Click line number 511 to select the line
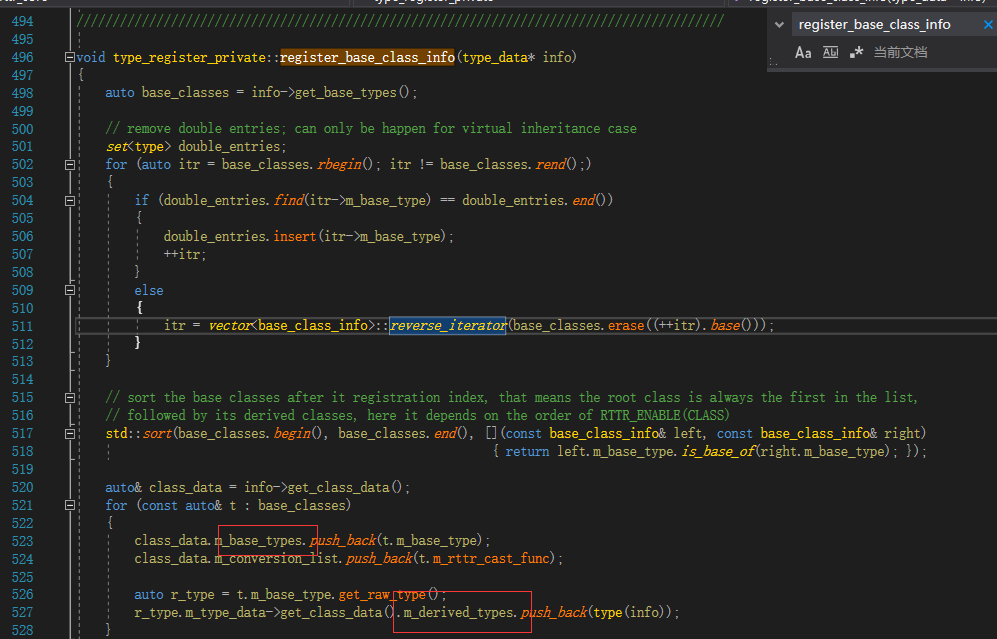997x639 pixels. 22,325
